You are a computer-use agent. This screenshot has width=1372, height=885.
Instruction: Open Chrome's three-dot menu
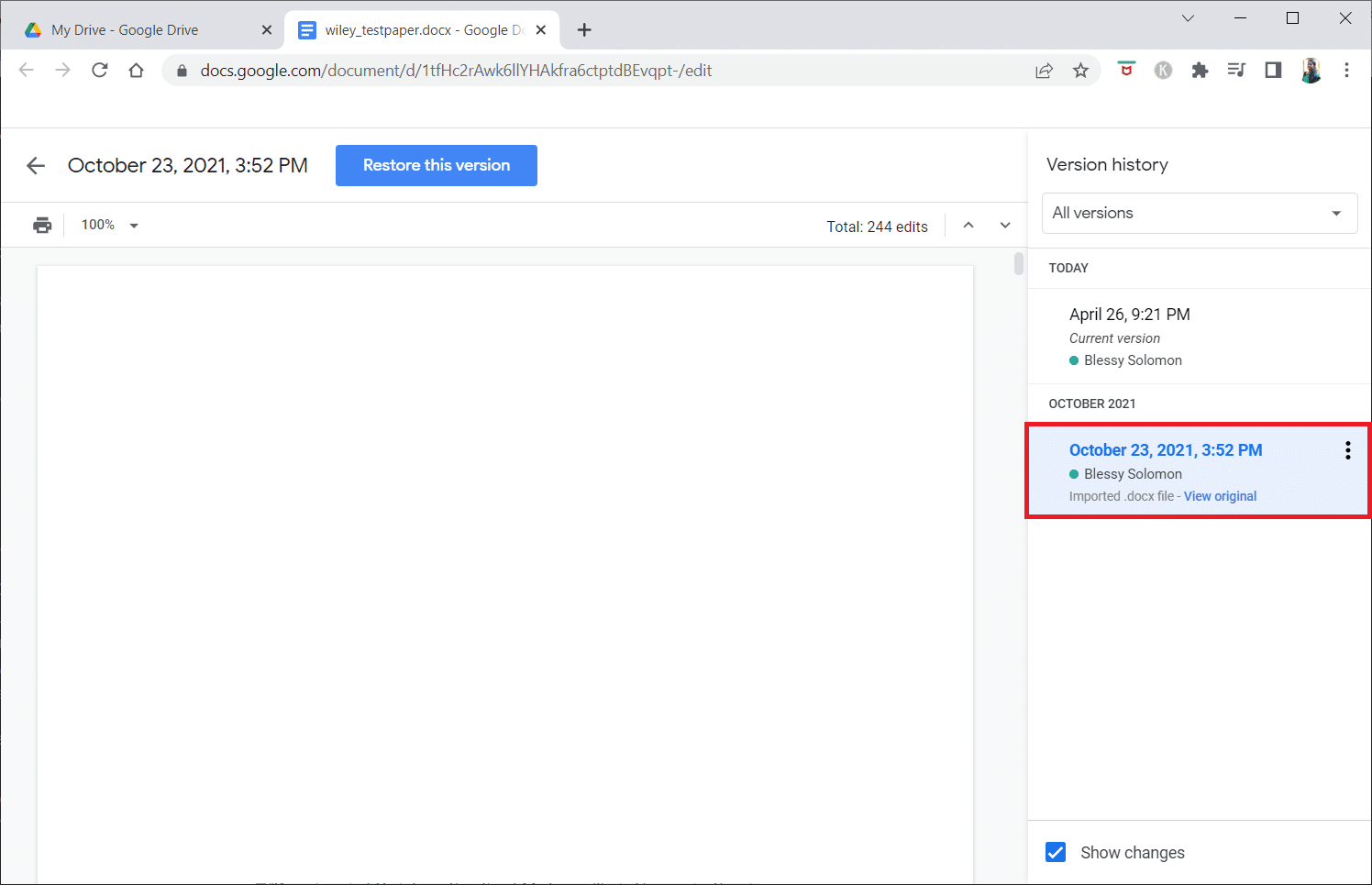(1346, 71)
